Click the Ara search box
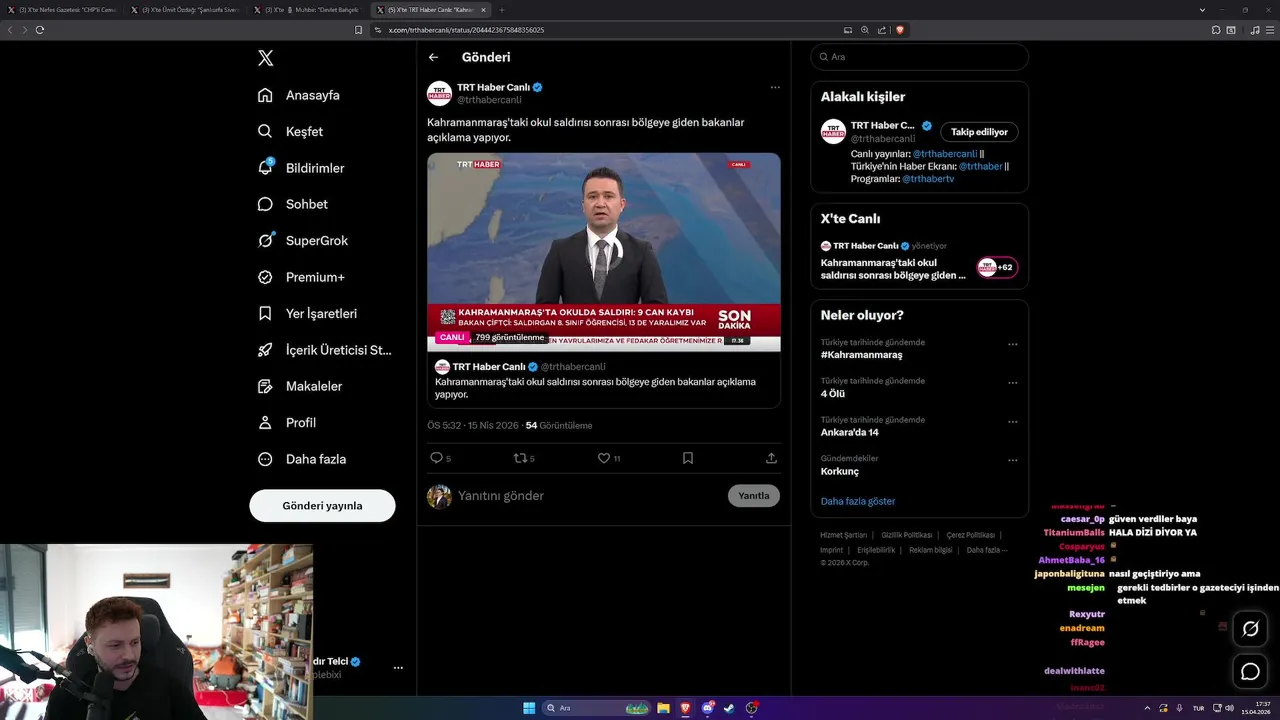 (x=920, y=57)
